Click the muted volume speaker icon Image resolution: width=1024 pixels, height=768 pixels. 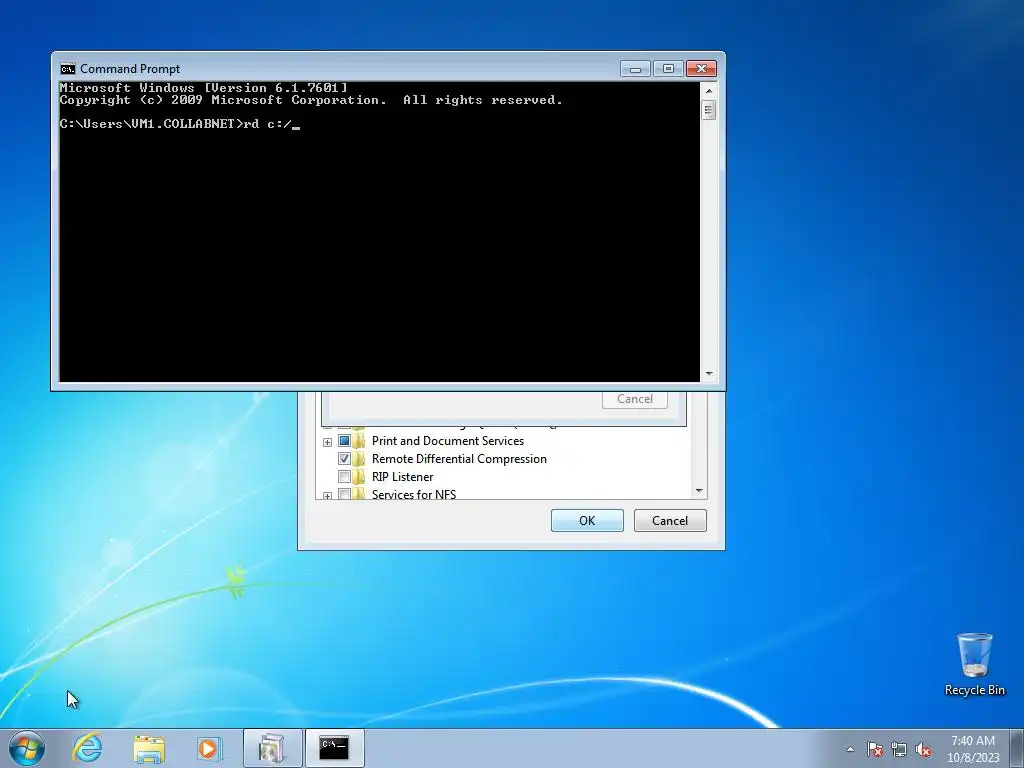pyautogui.click(x=923, y=749)
